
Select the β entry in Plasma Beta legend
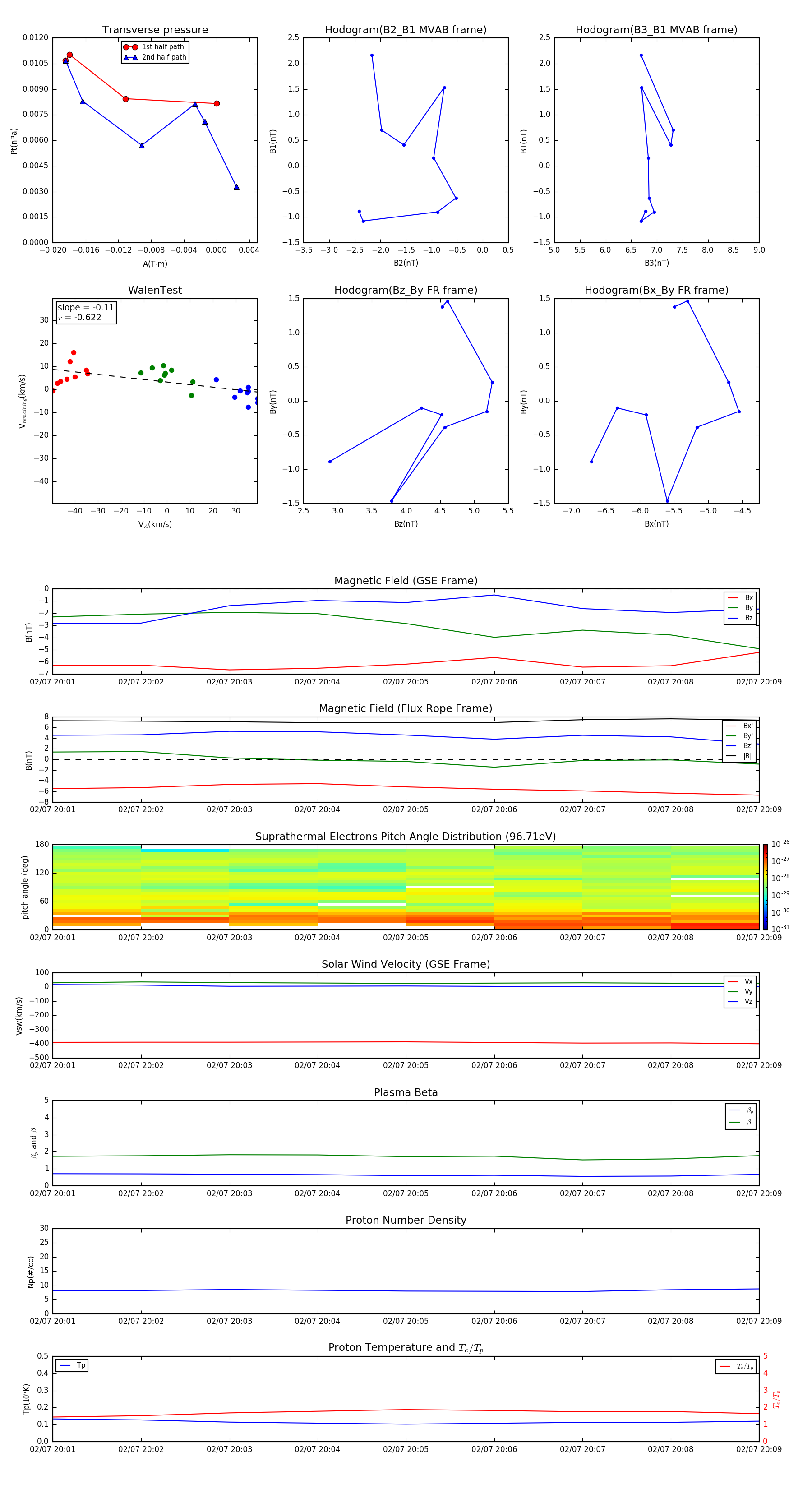741,1122
